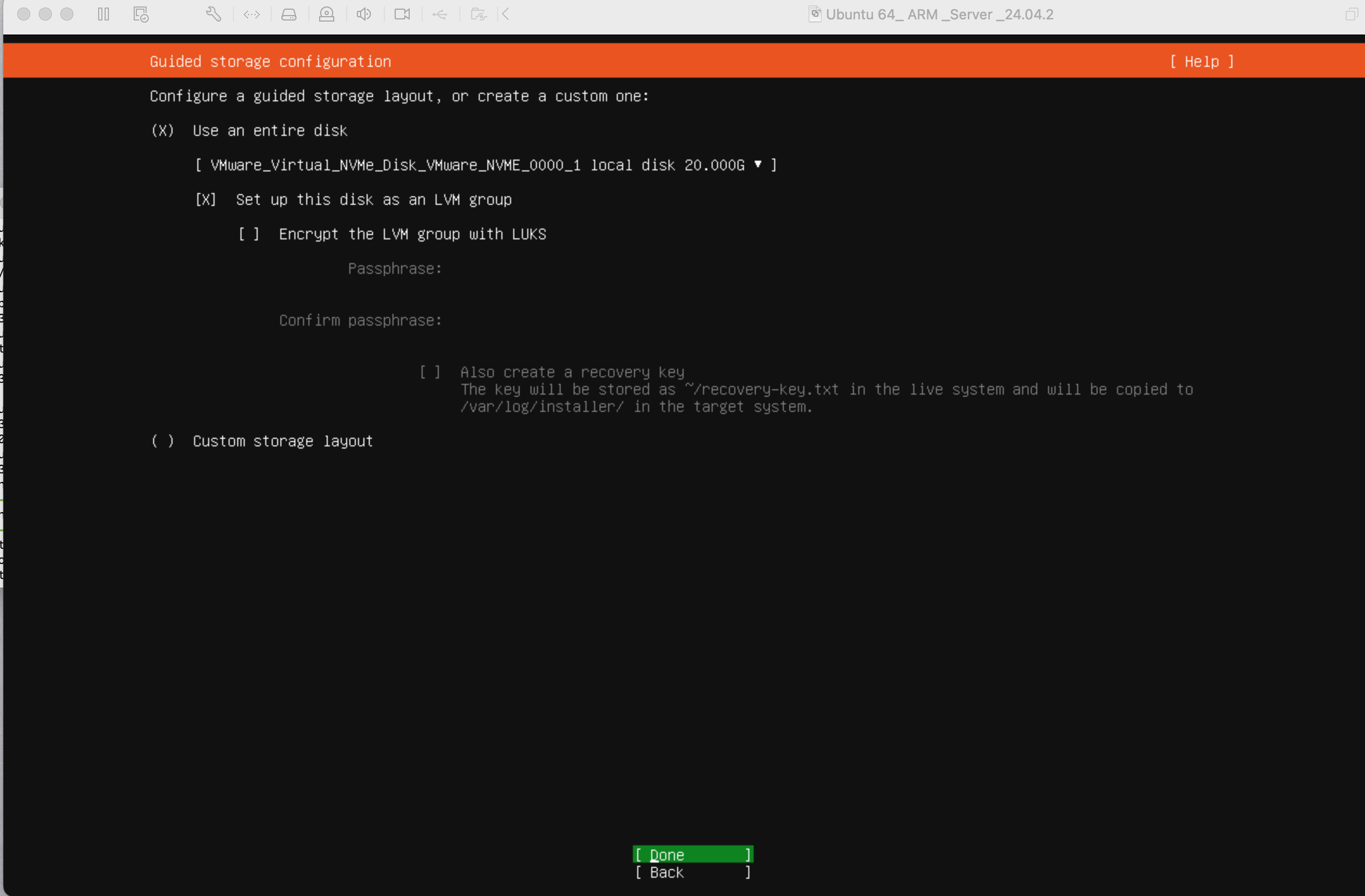
Task: Pause the virtual machine
Action: 103,15
